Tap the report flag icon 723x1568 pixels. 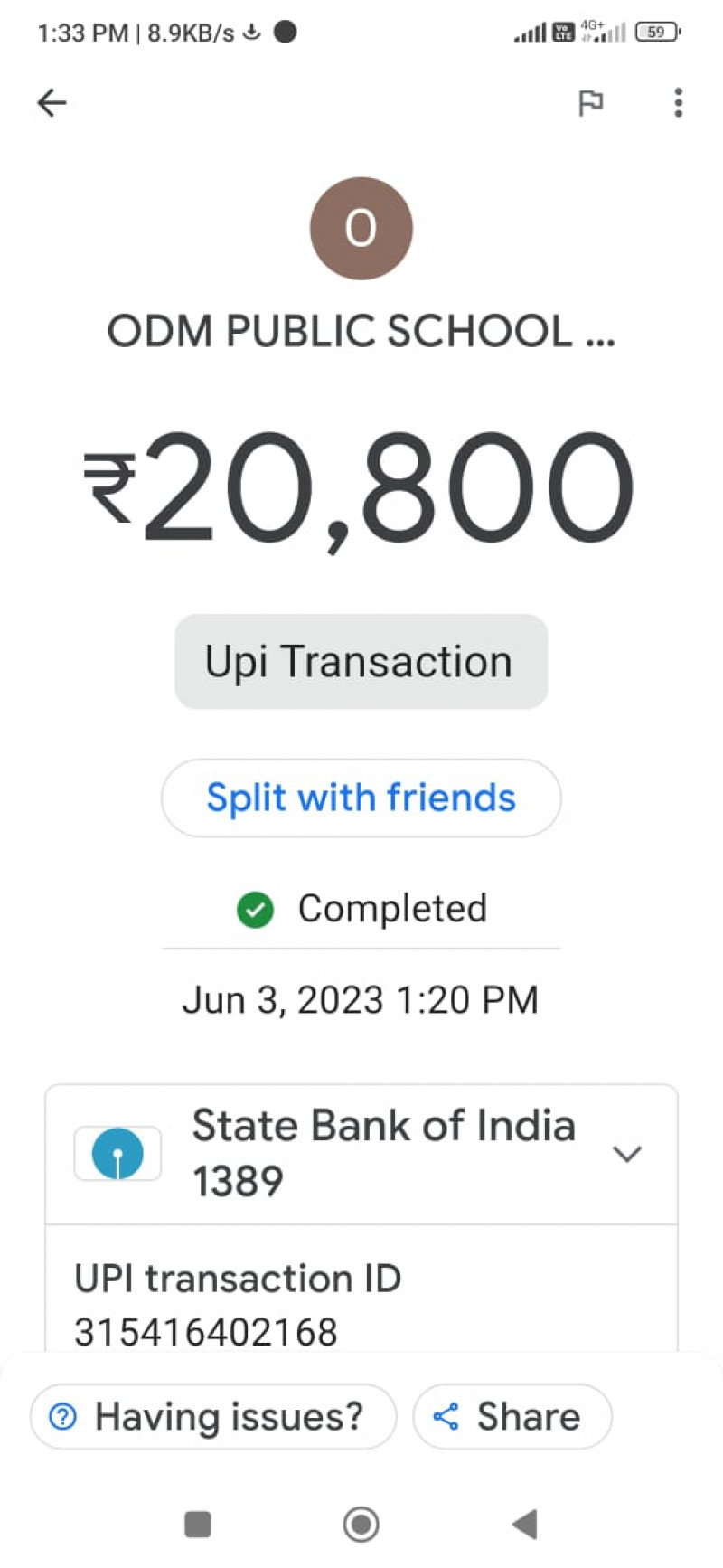point(590,103)
